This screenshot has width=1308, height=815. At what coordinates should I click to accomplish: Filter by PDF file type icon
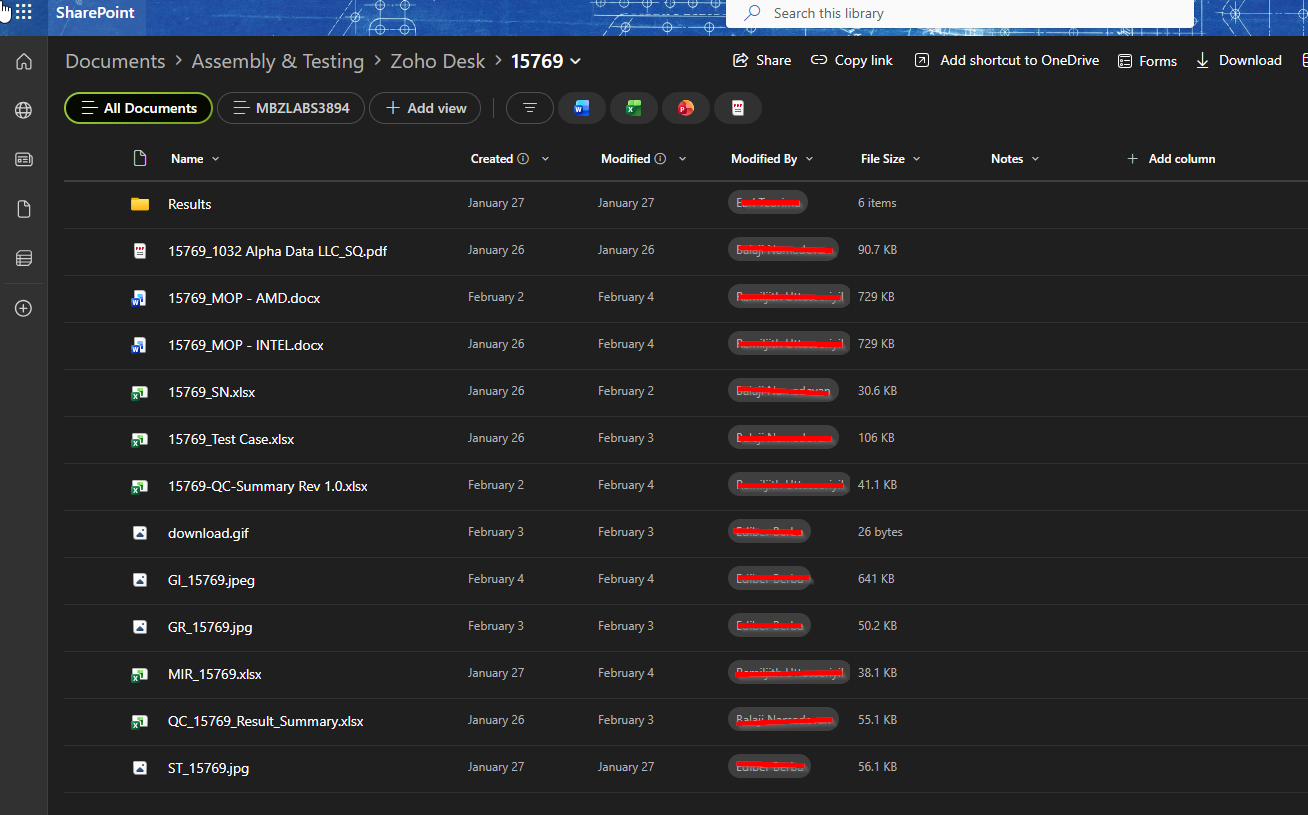pos(738,108)
